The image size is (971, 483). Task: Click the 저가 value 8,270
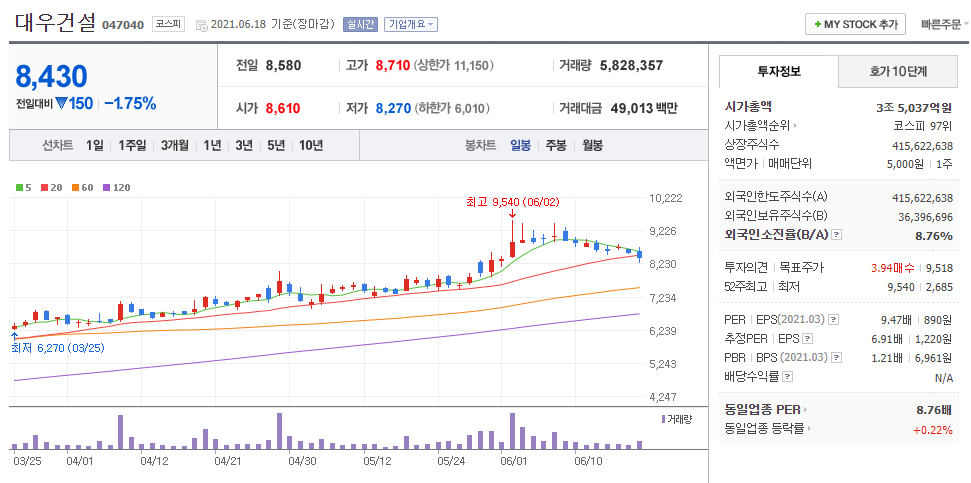[393, 108]
